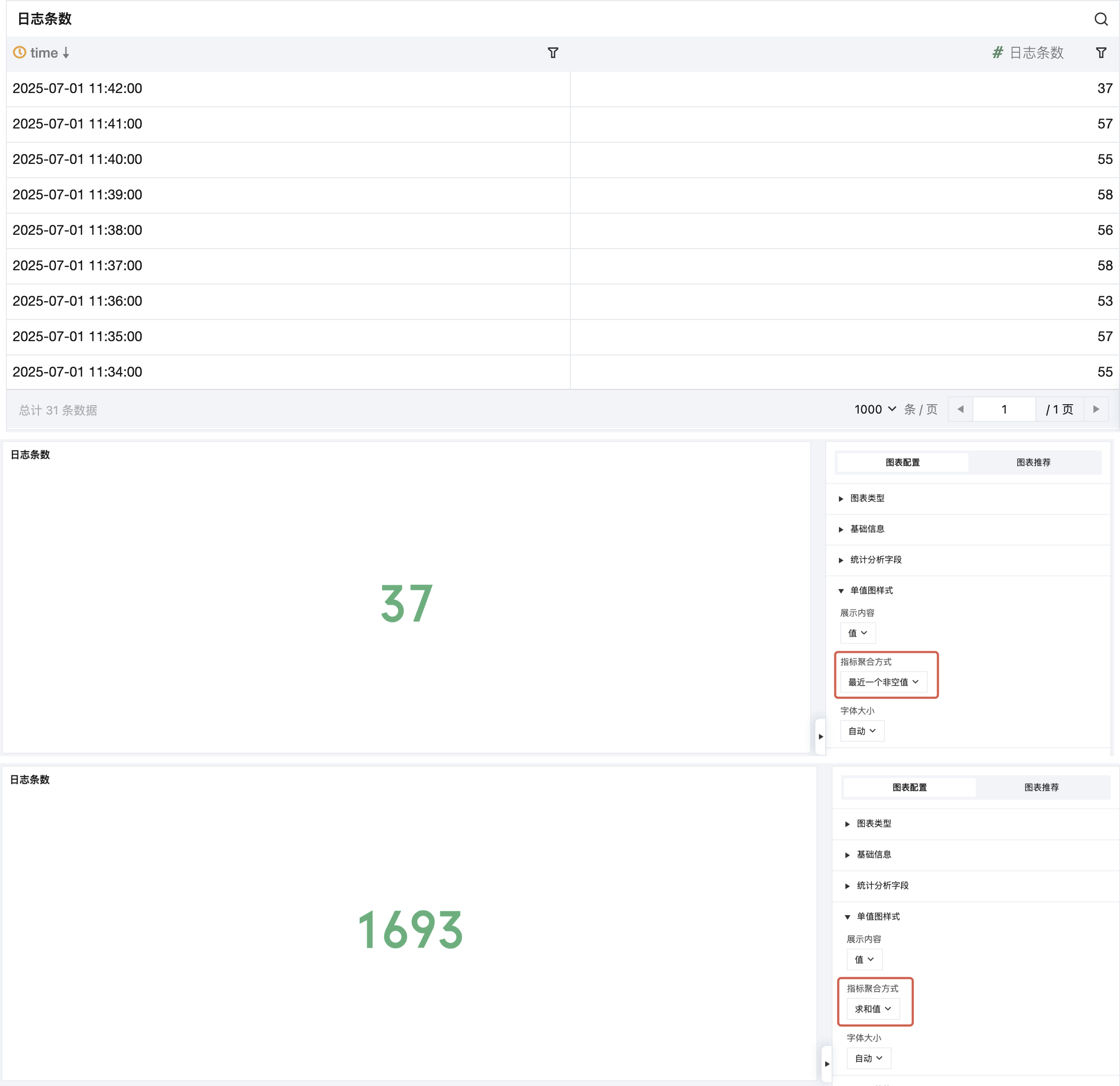
Task: Collapse the lower chart config side panel
Action: point(827,1064)
